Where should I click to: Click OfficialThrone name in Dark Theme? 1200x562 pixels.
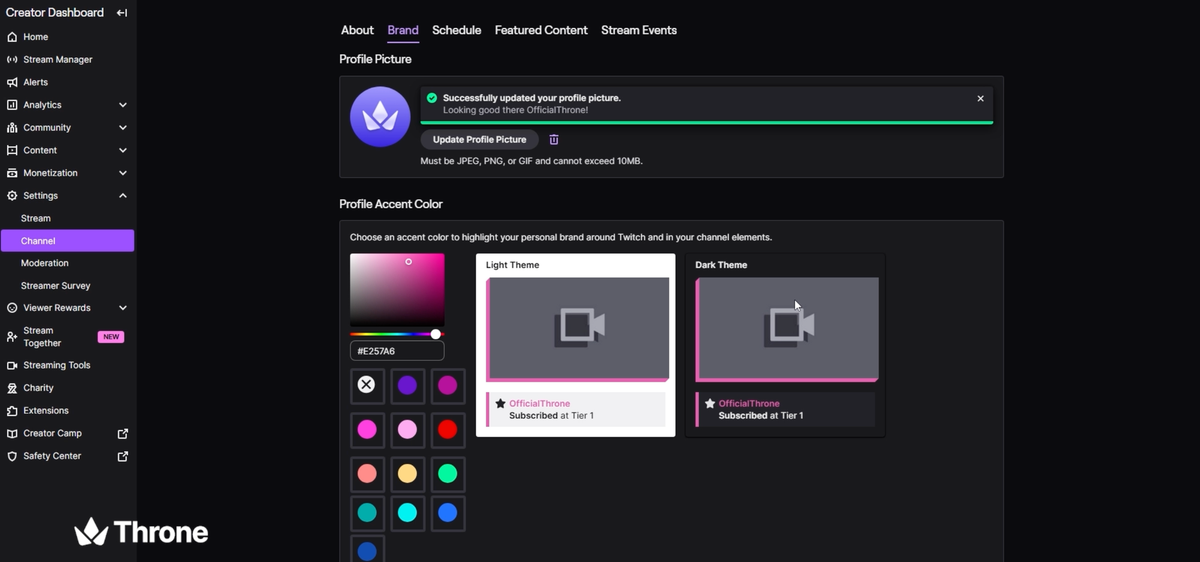tap(749, 404)
